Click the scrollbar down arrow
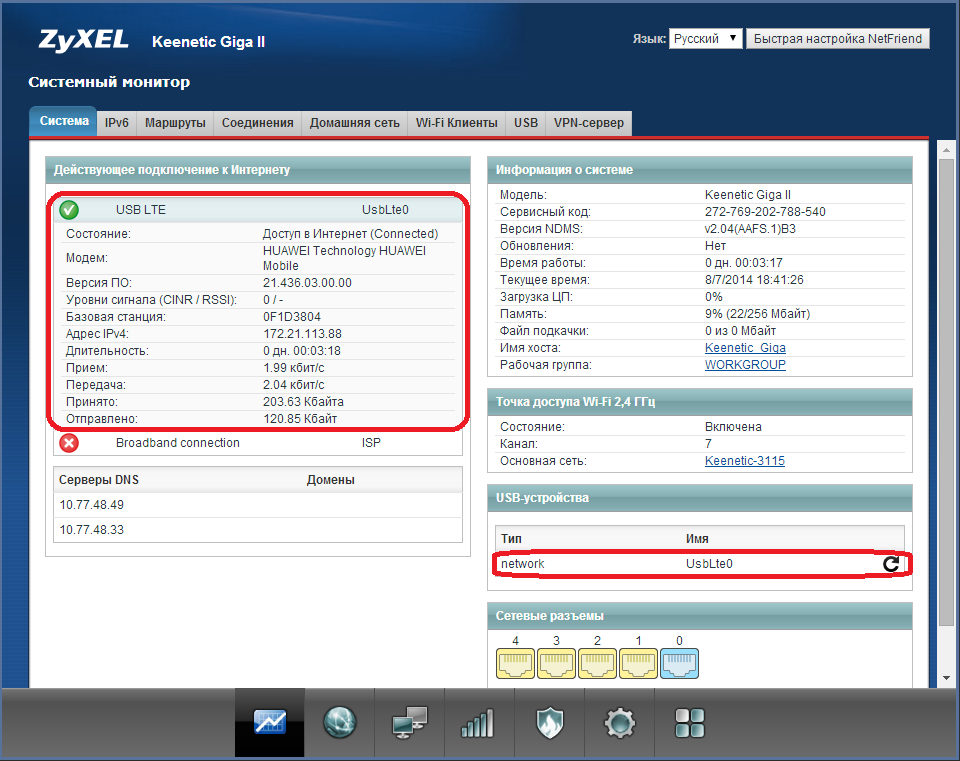This screenshot has width=960, height=761. (x=946, y=677)
